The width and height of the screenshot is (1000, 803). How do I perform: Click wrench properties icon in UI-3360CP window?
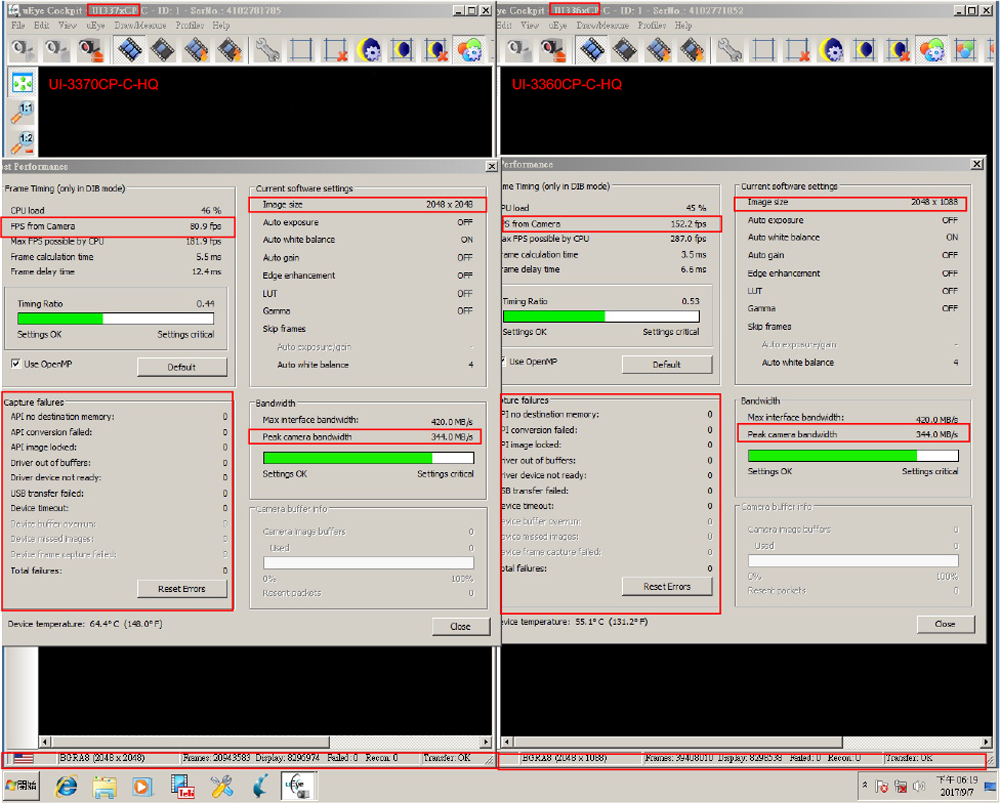pos(730,49)
